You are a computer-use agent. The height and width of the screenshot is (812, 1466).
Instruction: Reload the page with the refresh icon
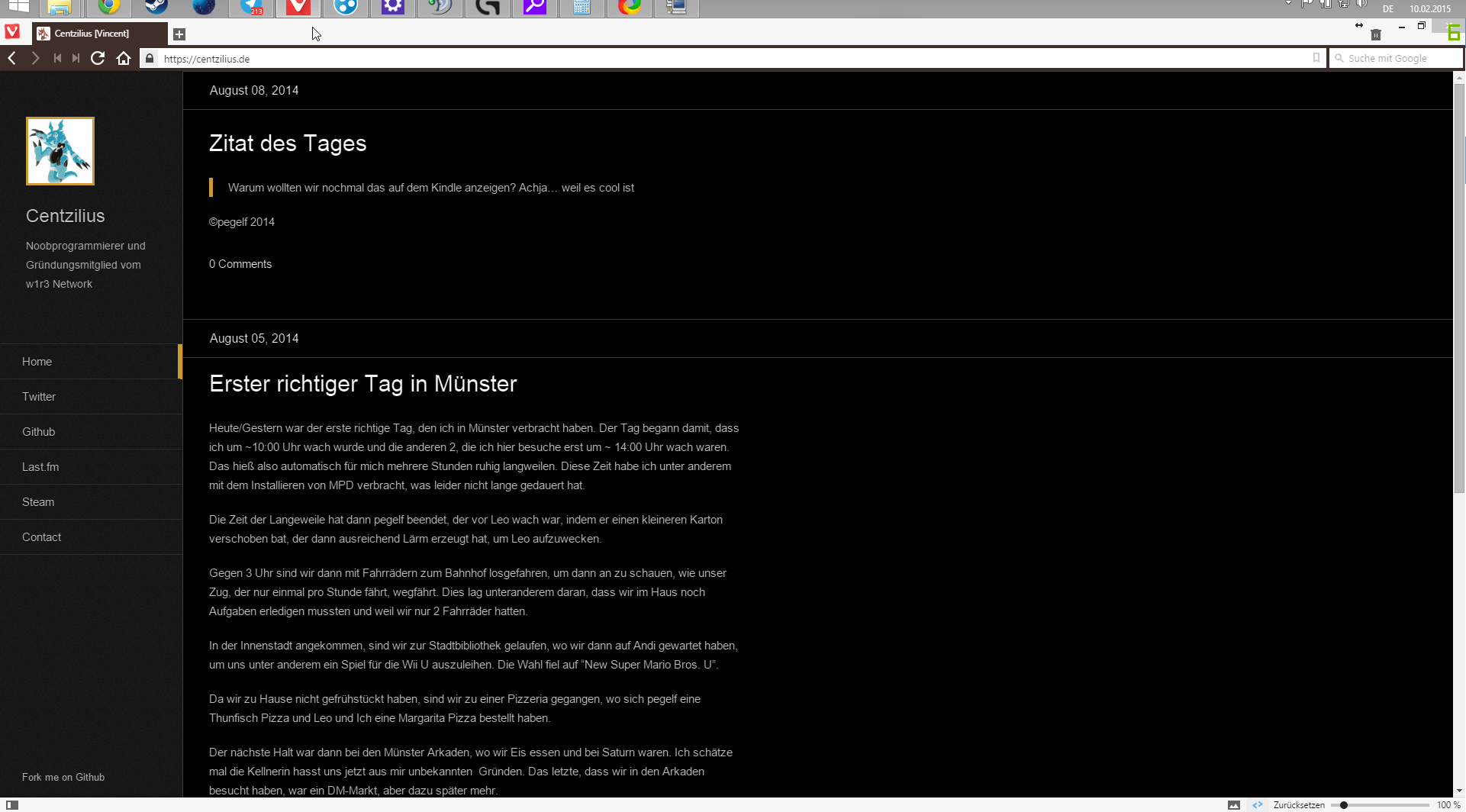[98, 58]
